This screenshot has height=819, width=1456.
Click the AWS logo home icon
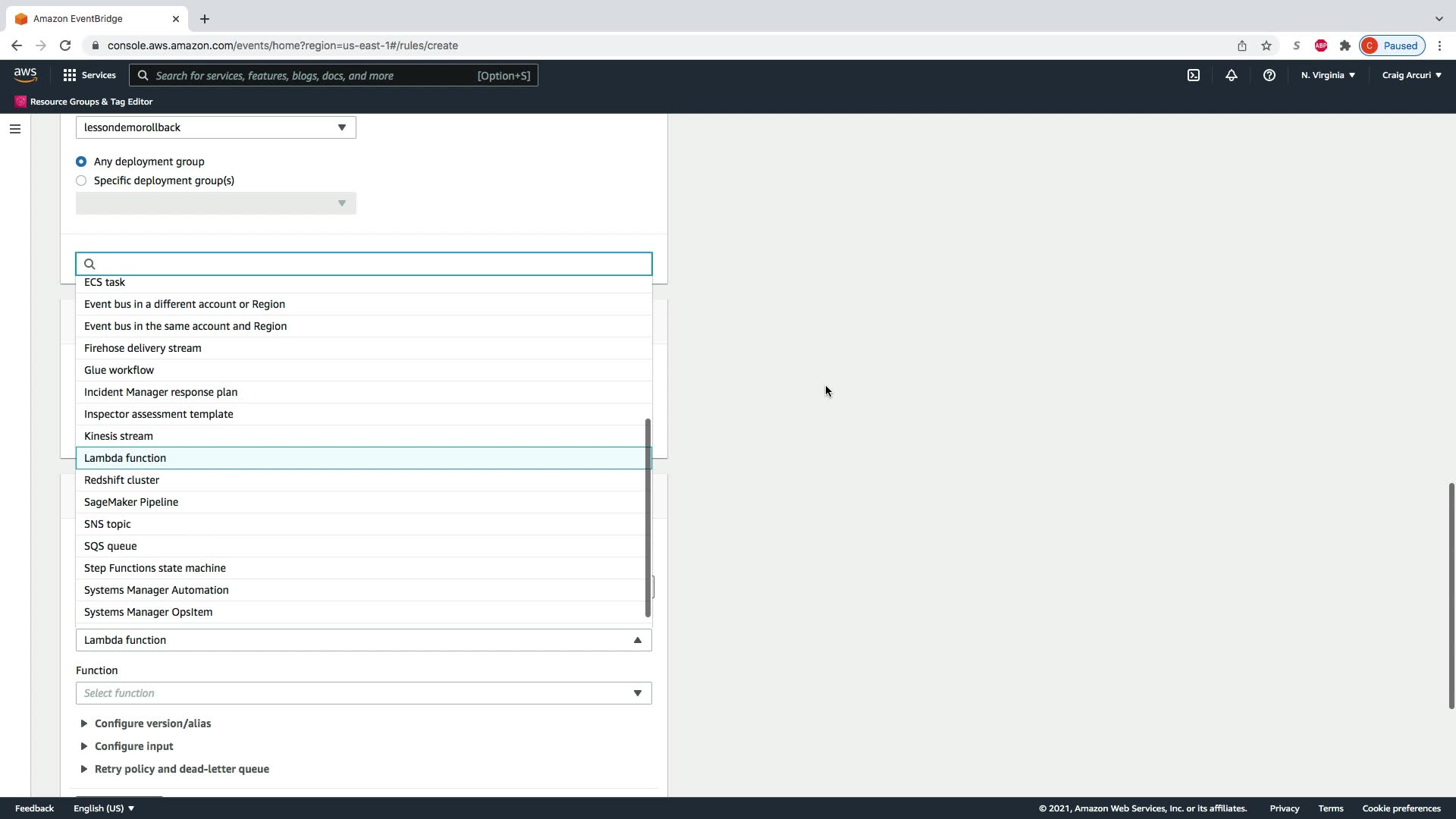point(25,74)
